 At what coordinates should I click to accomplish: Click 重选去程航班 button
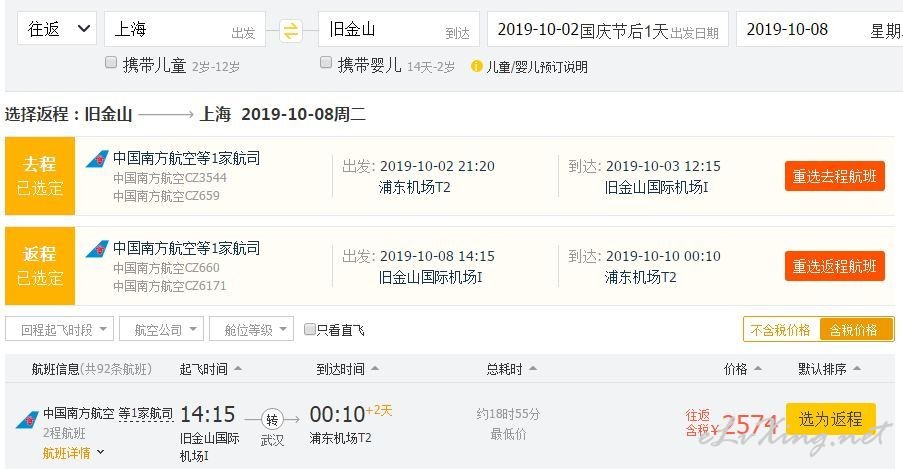[834, 176]
